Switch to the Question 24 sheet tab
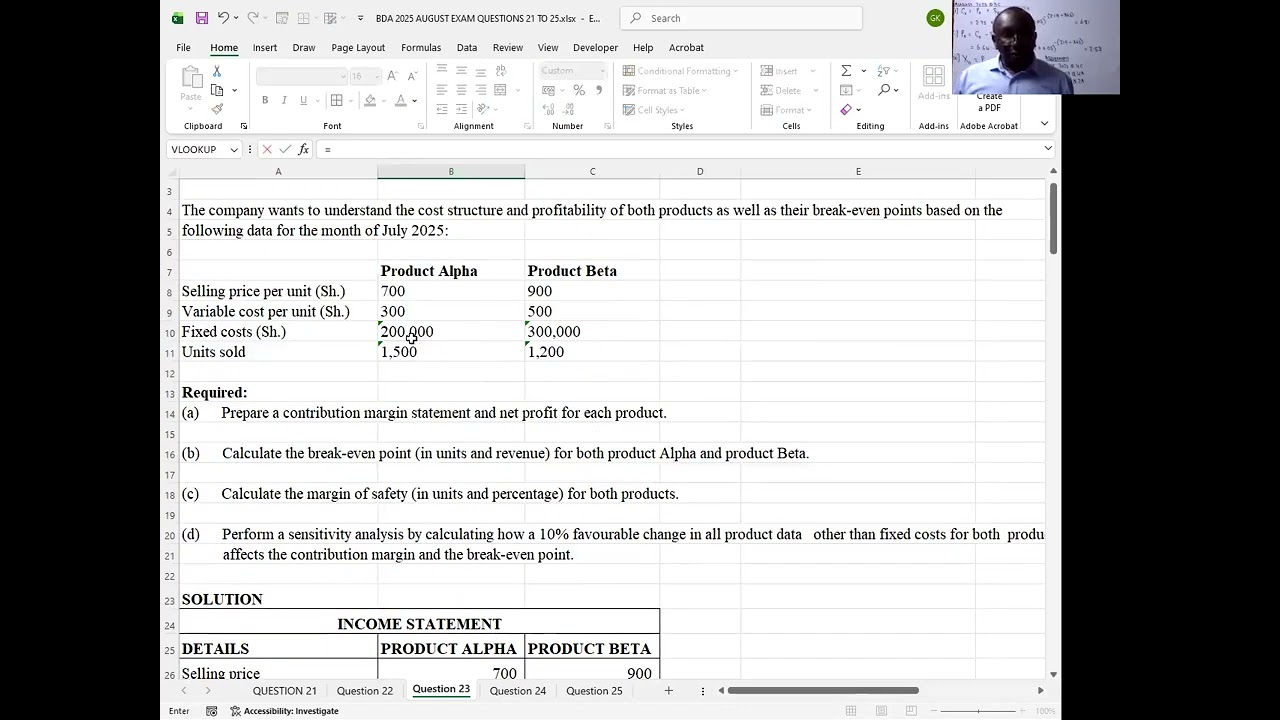The height and width of the screenshot is (720, 1280). (518, 691)
